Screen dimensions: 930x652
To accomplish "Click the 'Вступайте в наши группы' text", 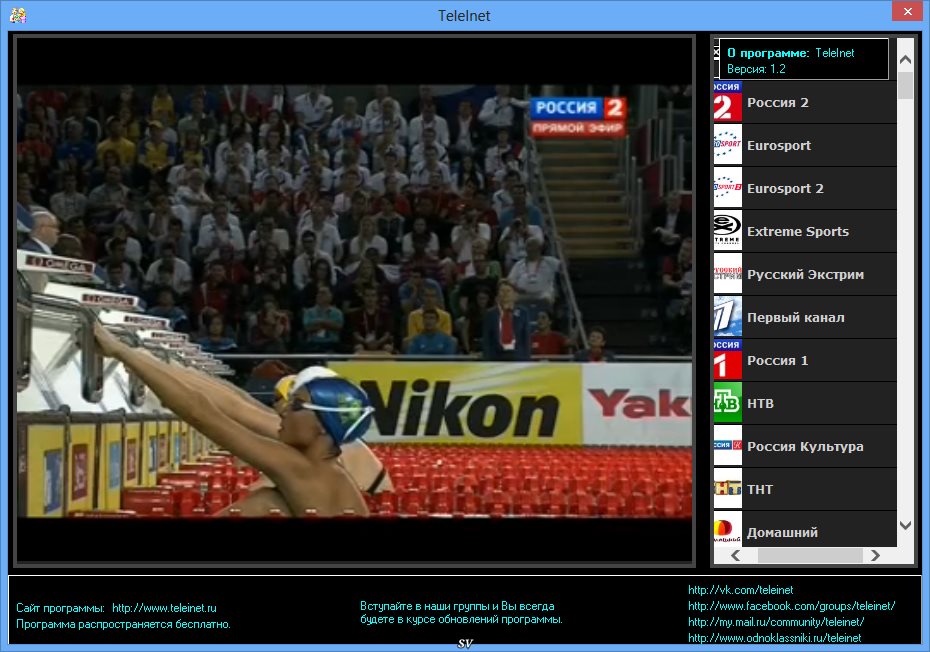I will coord(461,612).
